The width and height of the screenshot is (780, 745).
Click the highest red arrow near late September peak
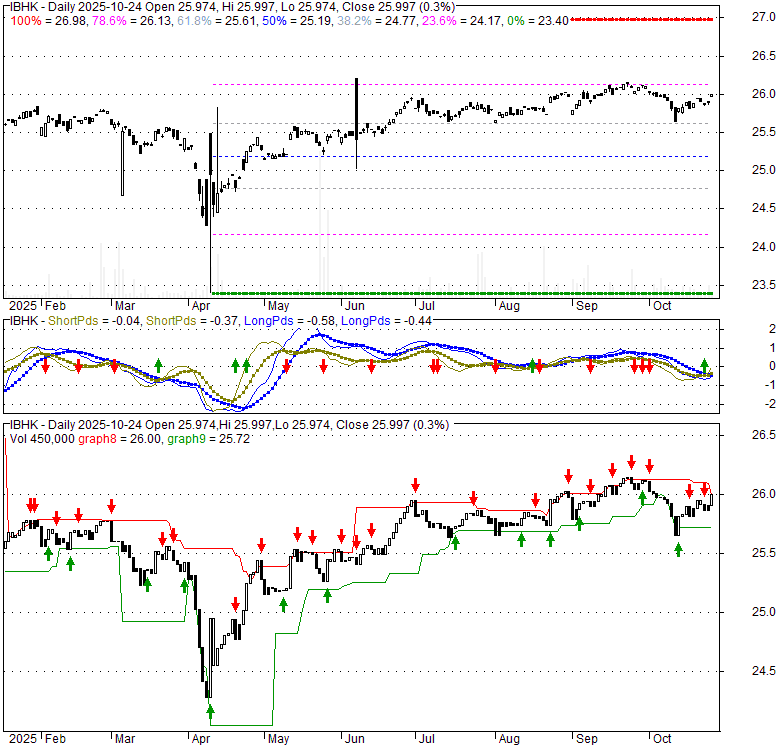click(631, 461)
